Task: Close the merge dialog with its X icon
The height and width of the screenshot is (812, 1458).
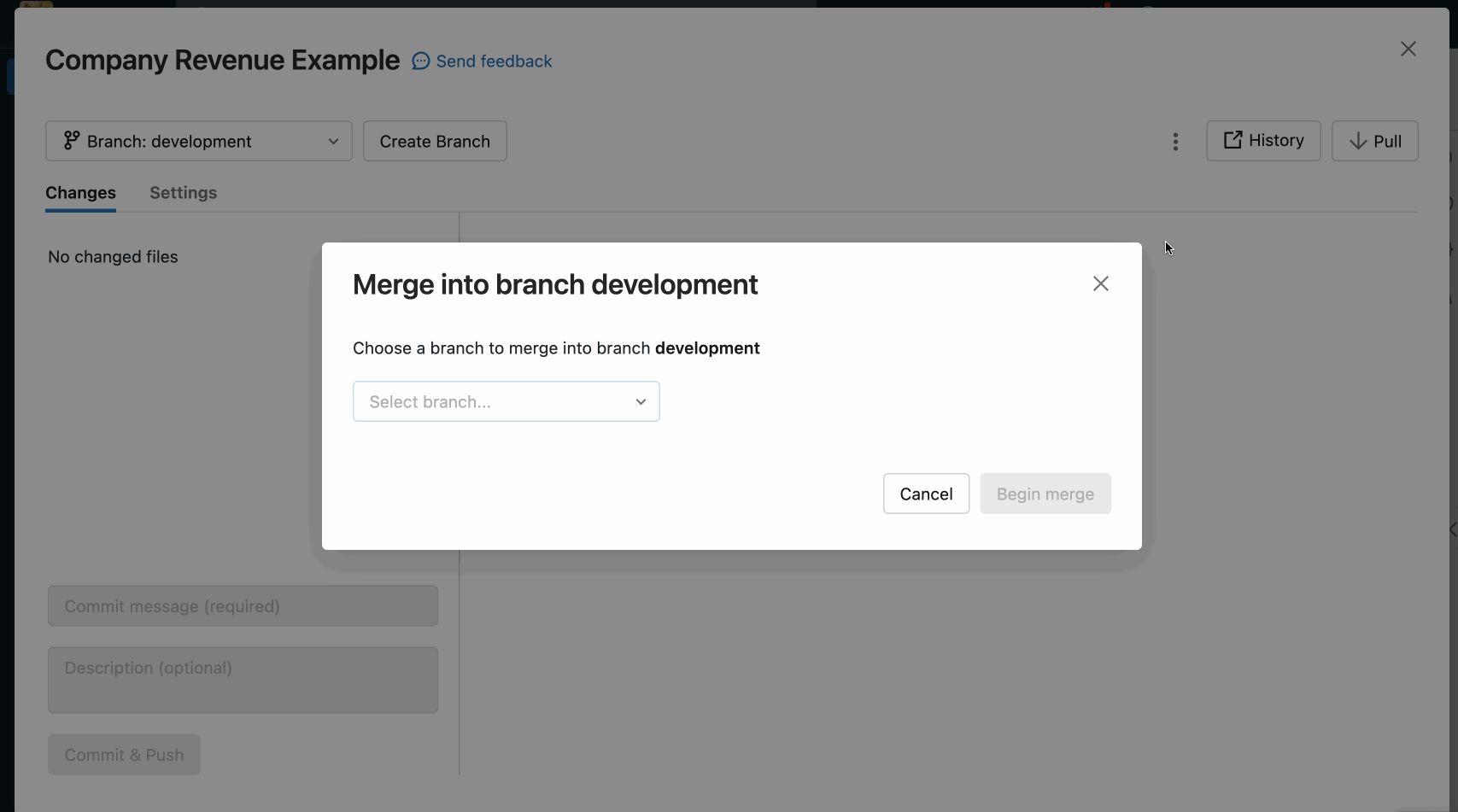Action: coord(1100,283)
